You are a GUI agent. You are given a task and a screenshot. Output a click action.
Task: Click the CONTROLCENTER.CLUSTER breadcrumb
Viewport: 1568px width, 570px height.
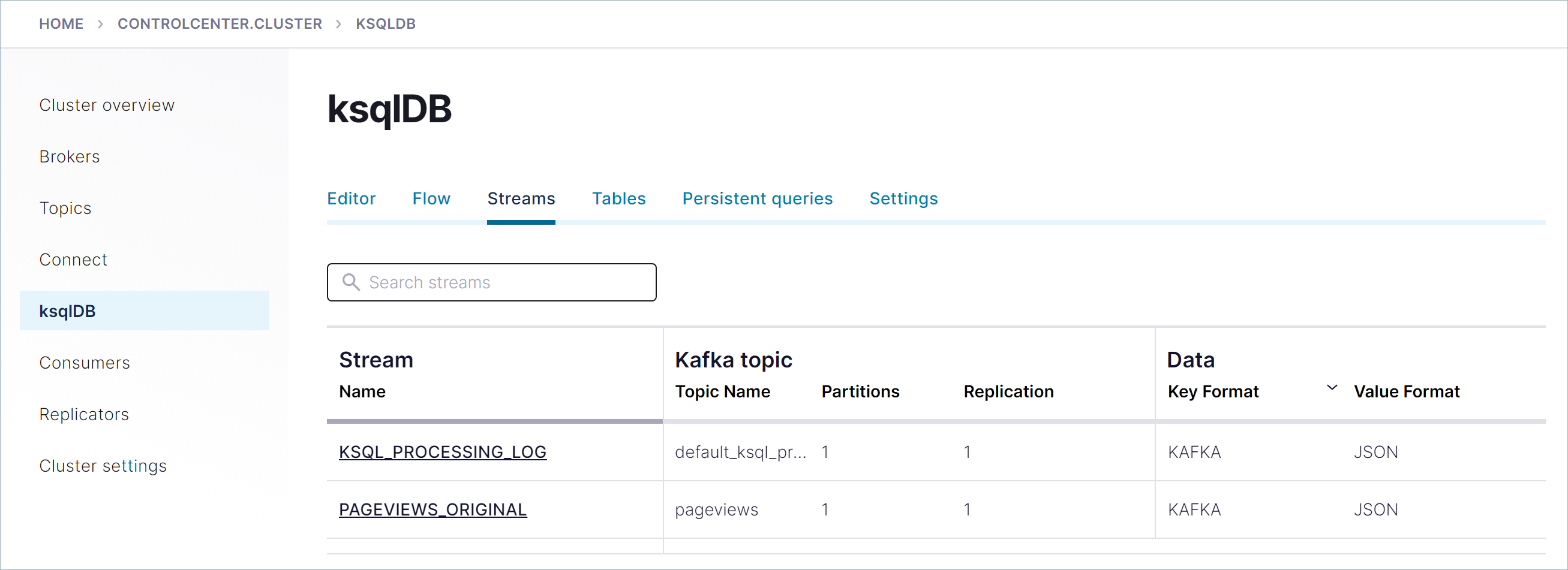click(219, 24)
